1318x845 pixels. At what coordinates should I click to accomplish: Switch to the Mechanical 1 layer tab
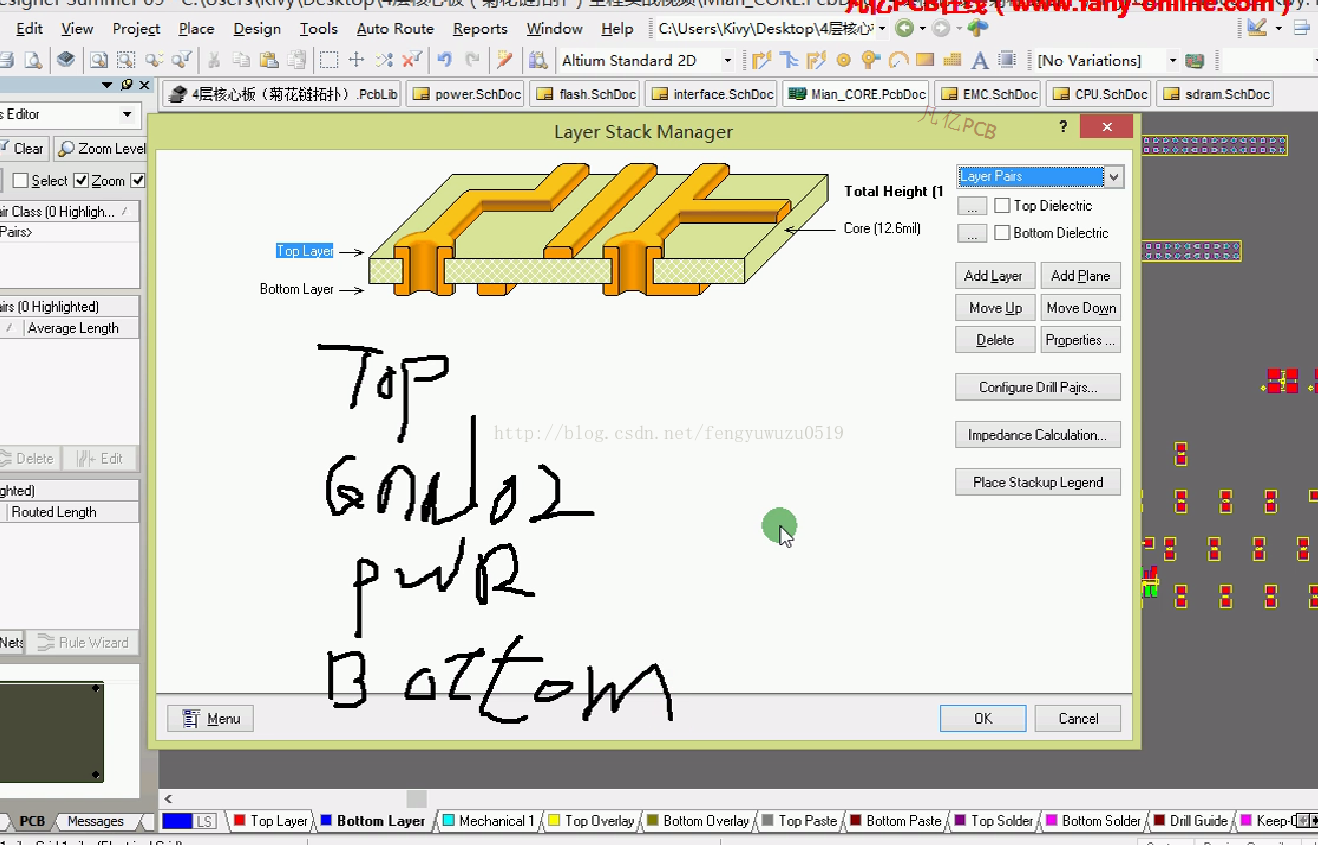(488, 821)
